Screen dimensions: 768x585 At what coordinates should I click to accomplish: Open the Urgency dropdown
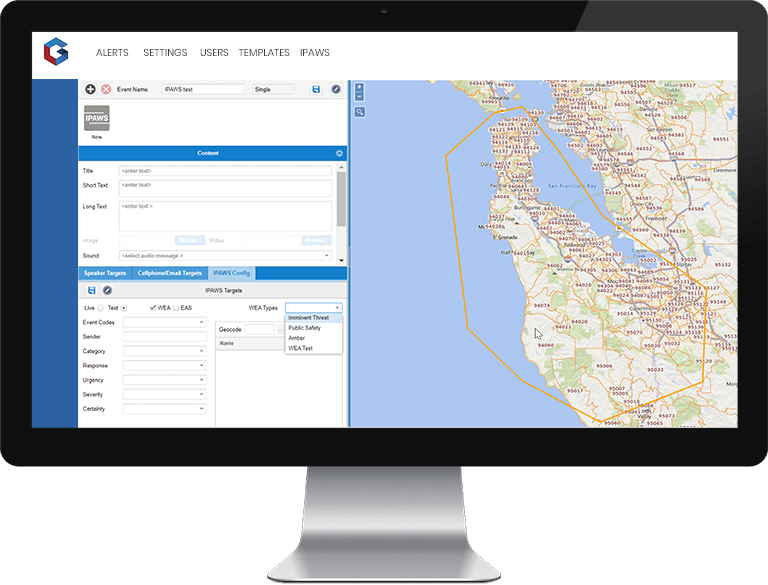(x=165, y=380)
